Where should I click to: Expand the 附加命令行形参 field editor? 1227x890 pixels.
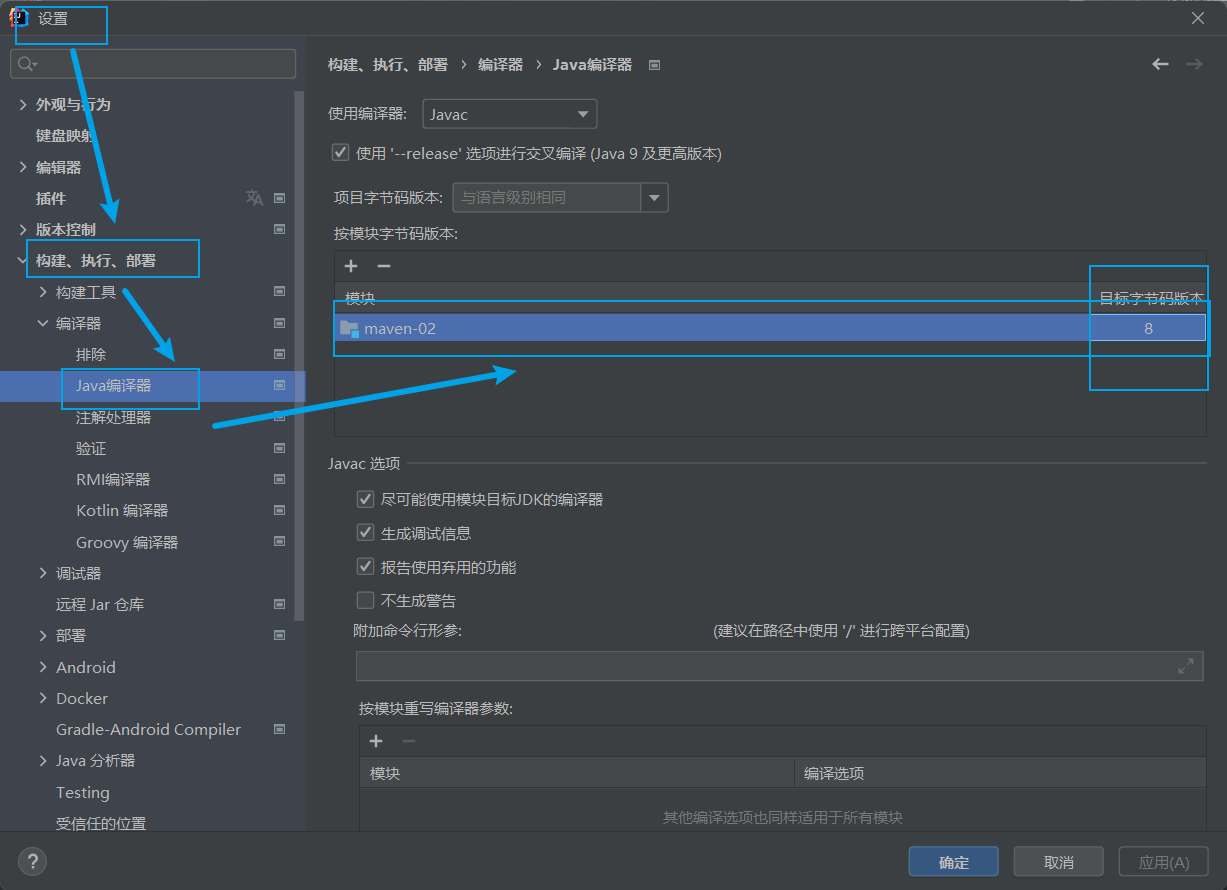pos(1186,665)
